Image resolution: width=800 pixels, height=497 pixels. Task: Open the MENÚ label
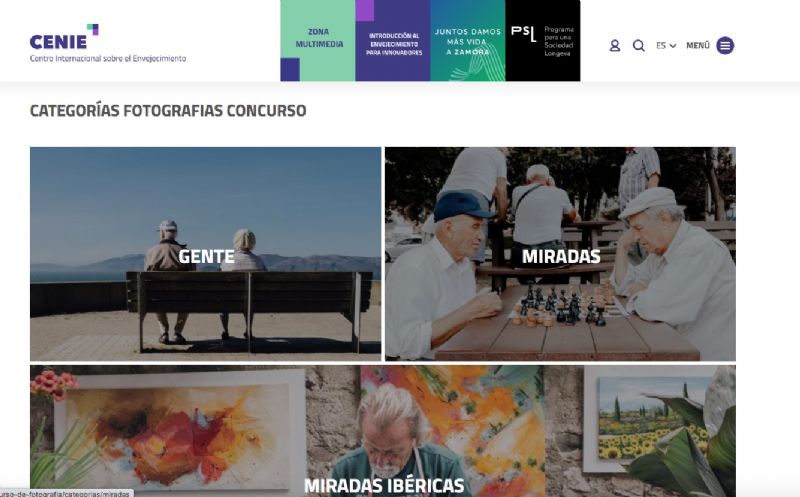[x=697, y=46]
